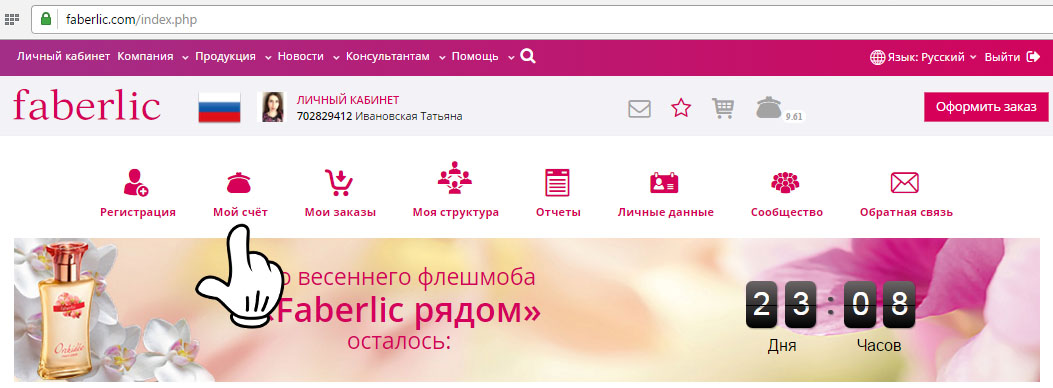Viewport: 1053px width, 388px height.
Task: Click the magnifier search icon
Action: tap(529, 56)
